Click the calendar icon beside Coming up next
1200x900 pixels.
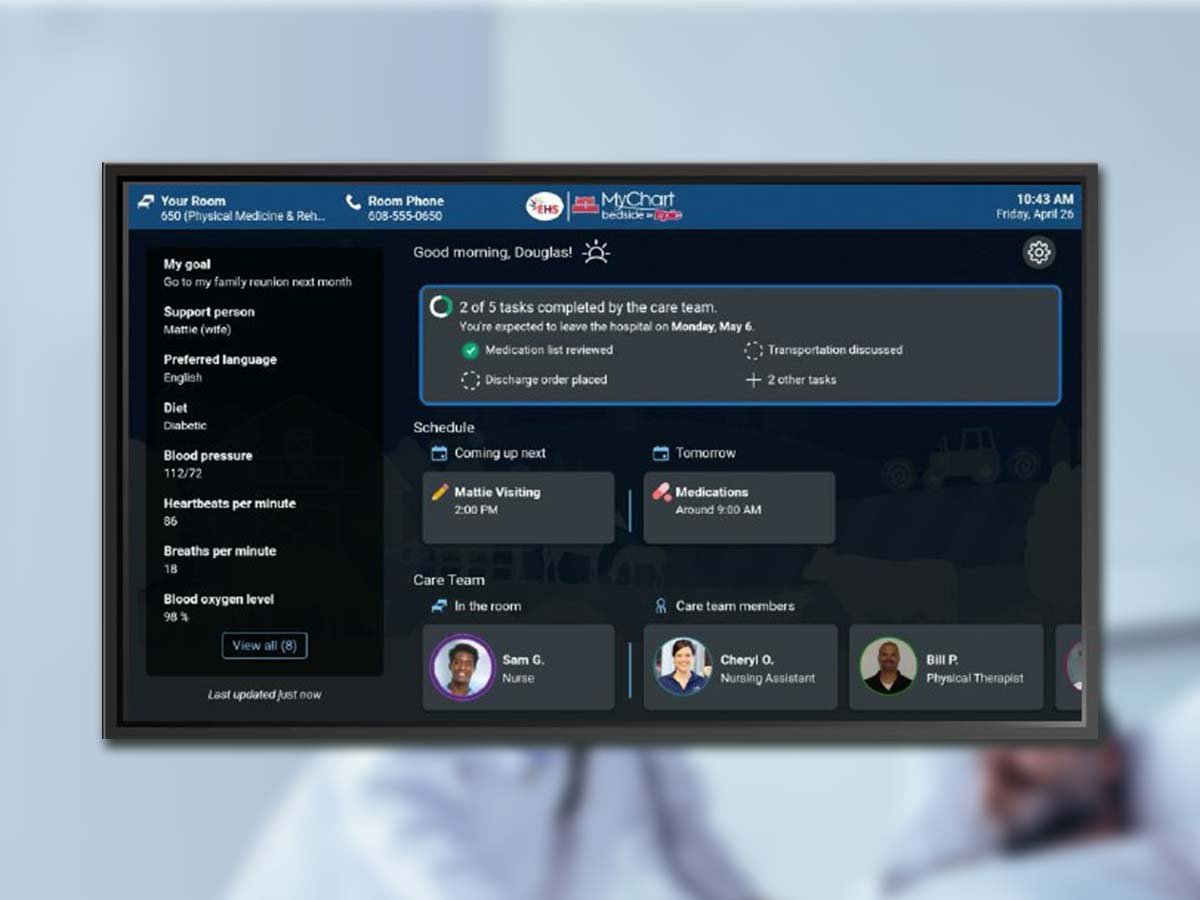pos(438,453)
